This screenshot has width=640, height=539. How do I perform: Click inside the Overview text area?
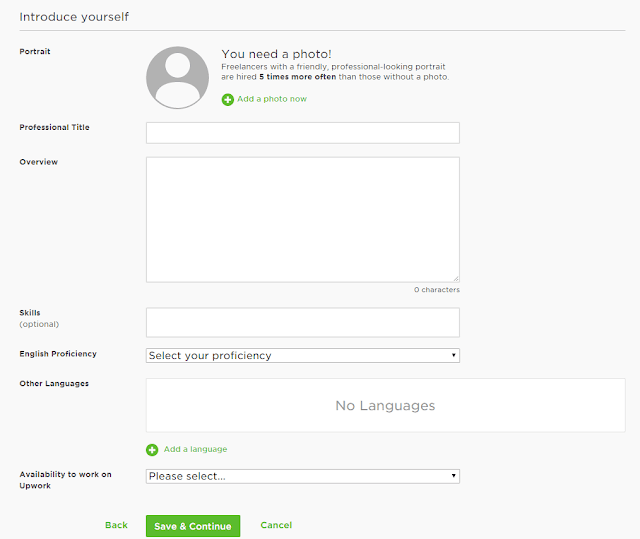click(302, 219)
